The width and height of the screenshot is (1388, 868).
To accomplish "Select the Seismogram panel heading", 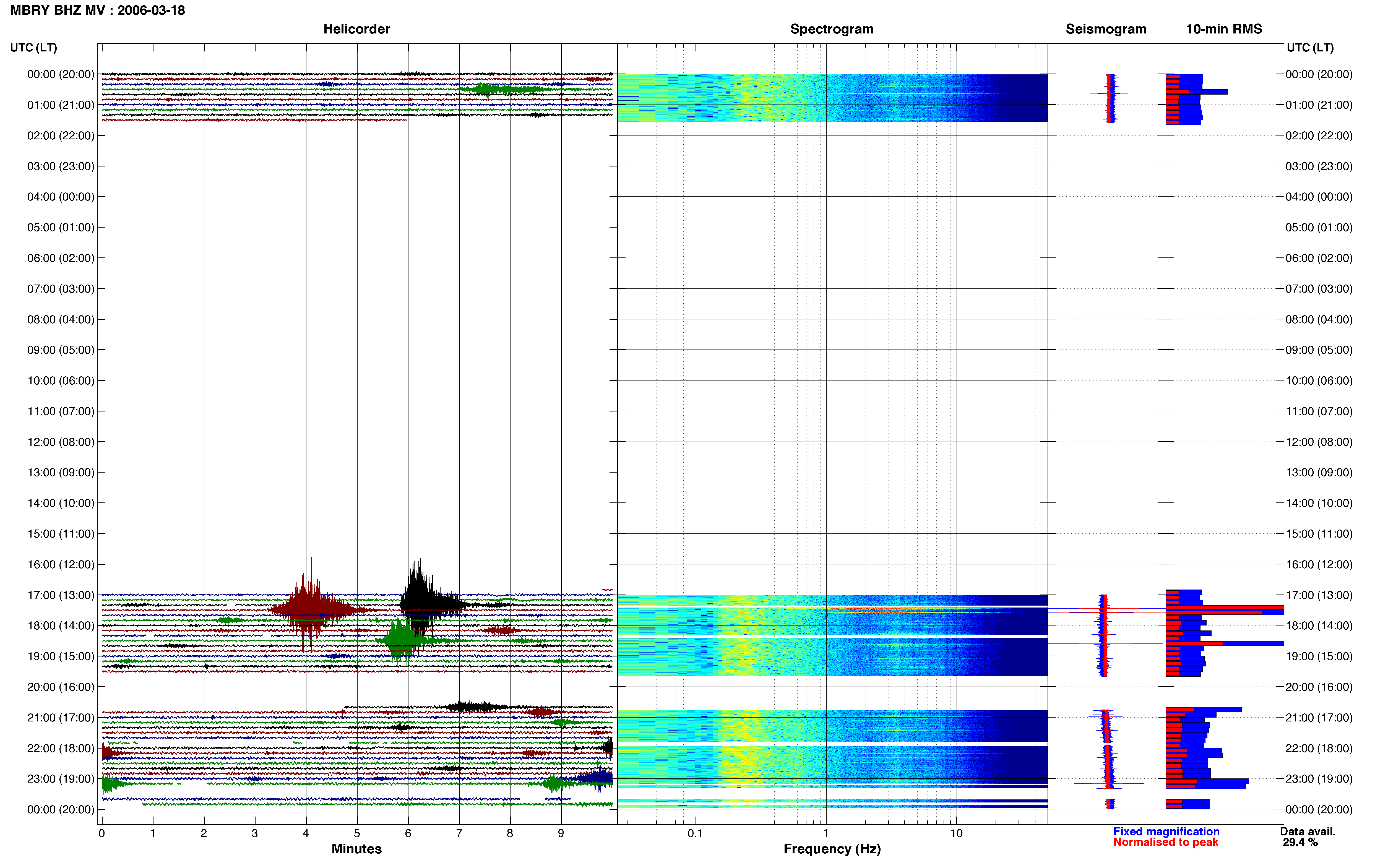I will tap(1106, 29).
